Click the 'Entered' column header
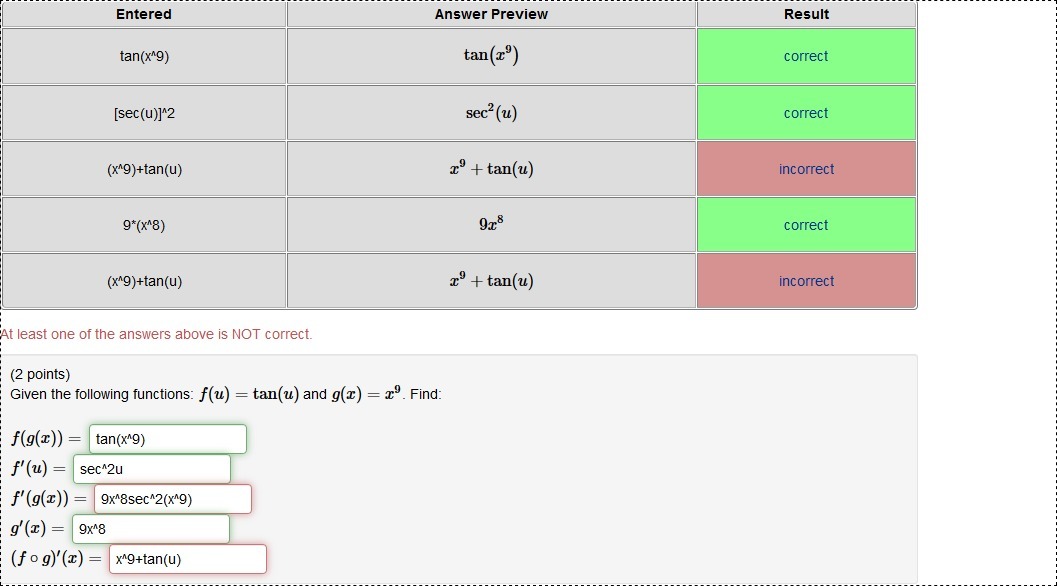The height and width of the screenshot is (586, 1057). (x=144, y=14)
